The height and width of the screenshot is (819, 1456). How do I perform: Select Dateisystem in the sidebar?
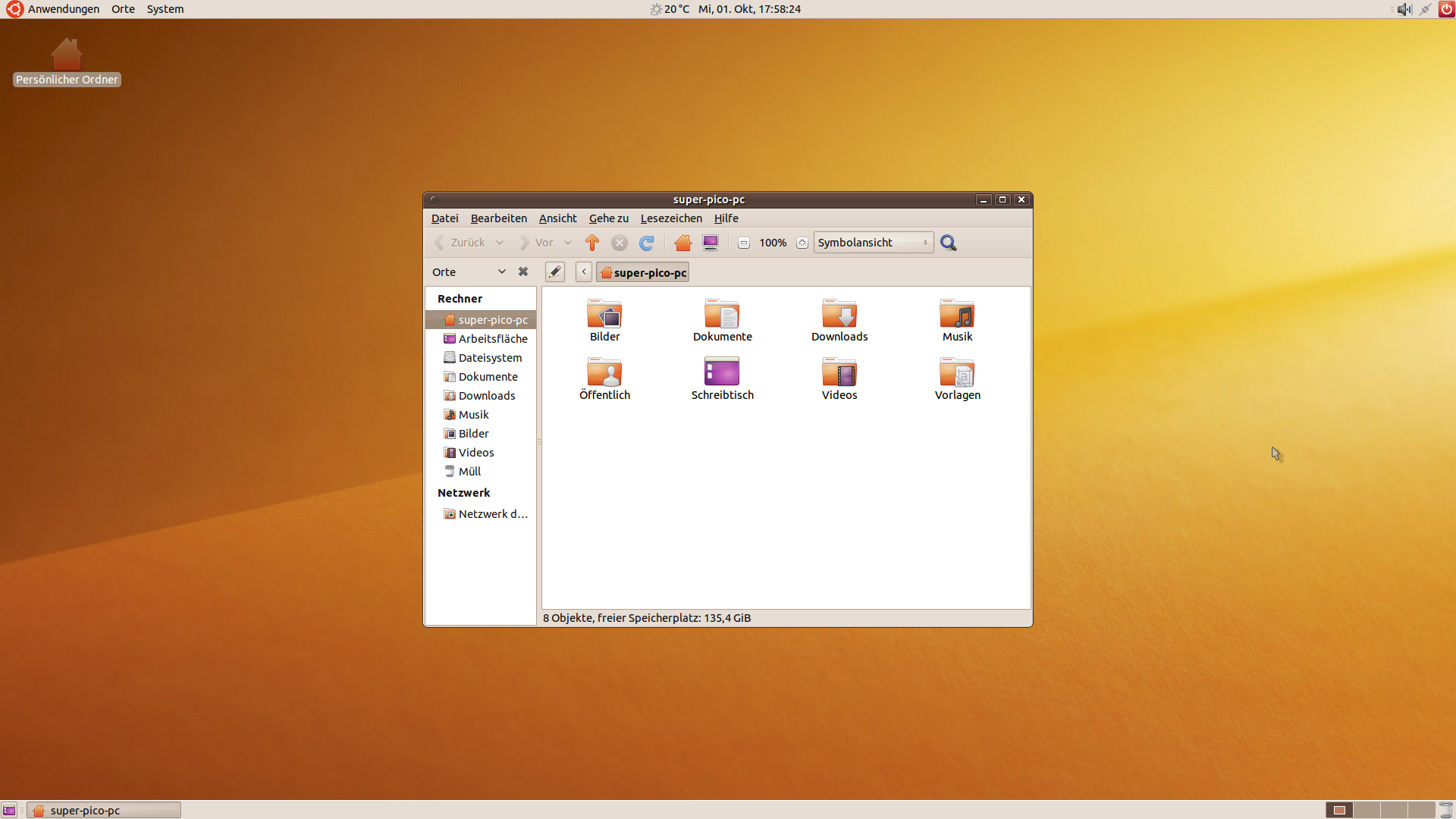[x=490, y=358]
